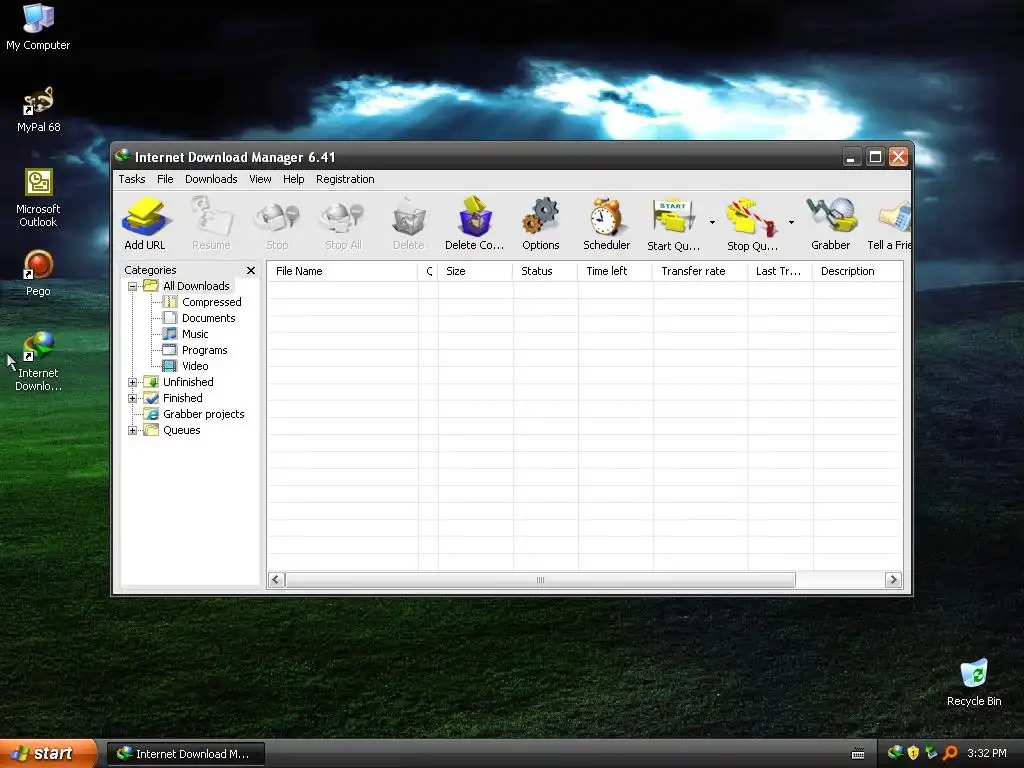
Task: Sort by the Description column header
Action: [x=857, y=271]
